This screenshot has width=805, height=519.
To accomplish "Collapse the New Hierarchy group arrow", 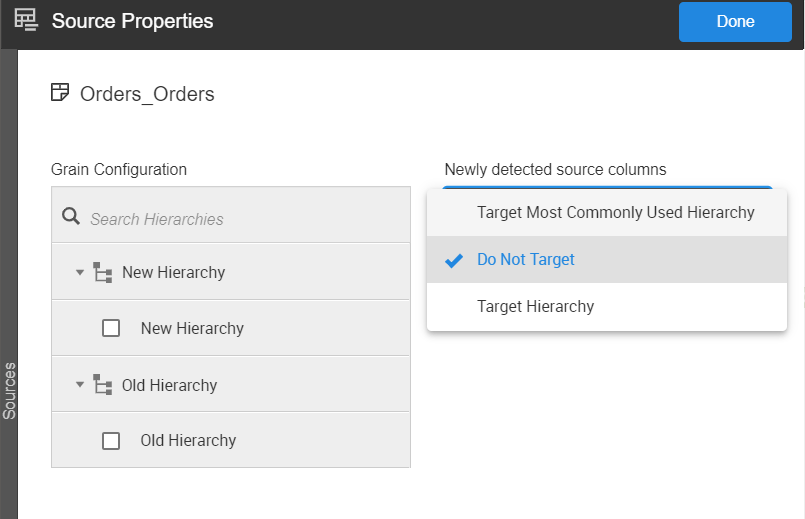I will coord(80,272).
